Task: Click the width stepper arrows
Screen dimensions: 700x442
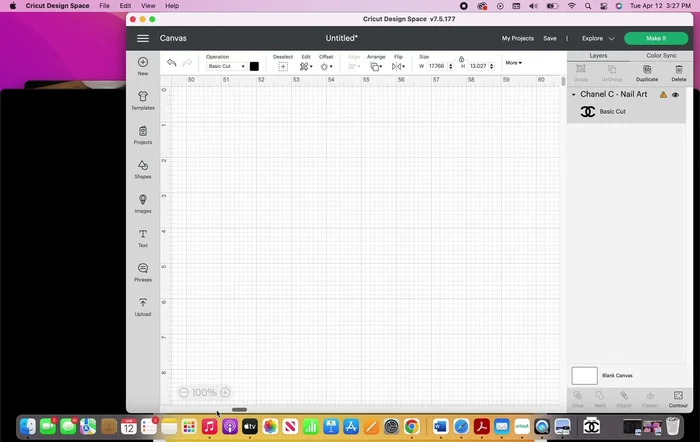Action: 450,66
